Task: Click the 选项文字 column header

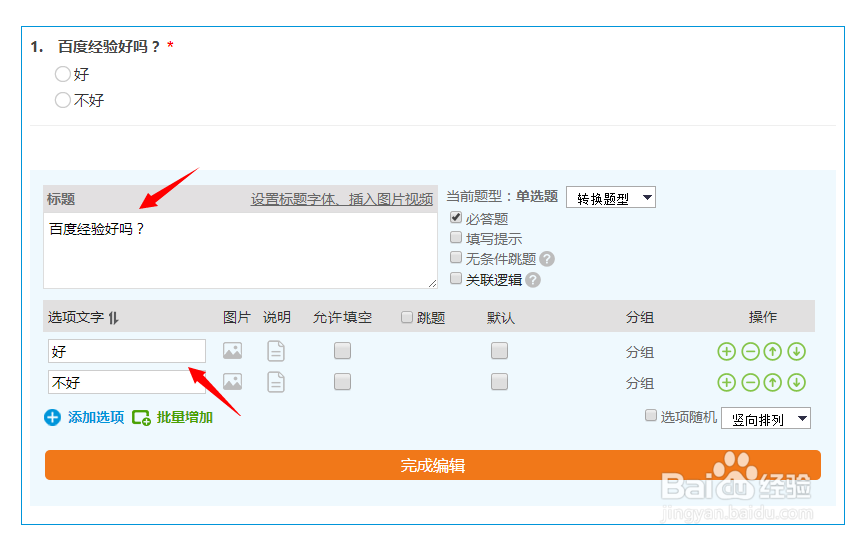Action: [76, 318]
